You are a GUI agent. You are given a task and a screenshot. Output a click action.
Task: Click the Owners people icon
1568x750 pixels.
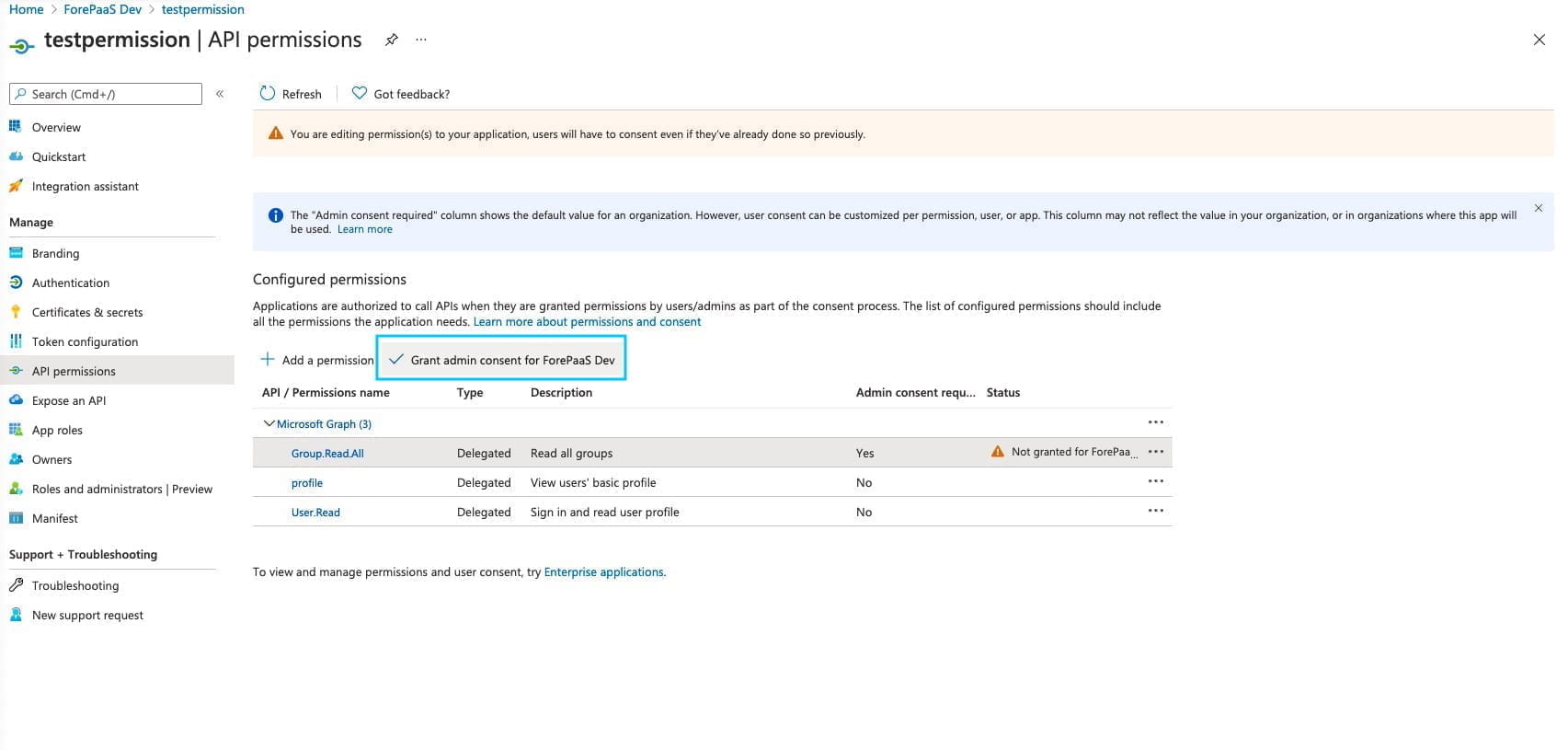[x=16, y=459]
